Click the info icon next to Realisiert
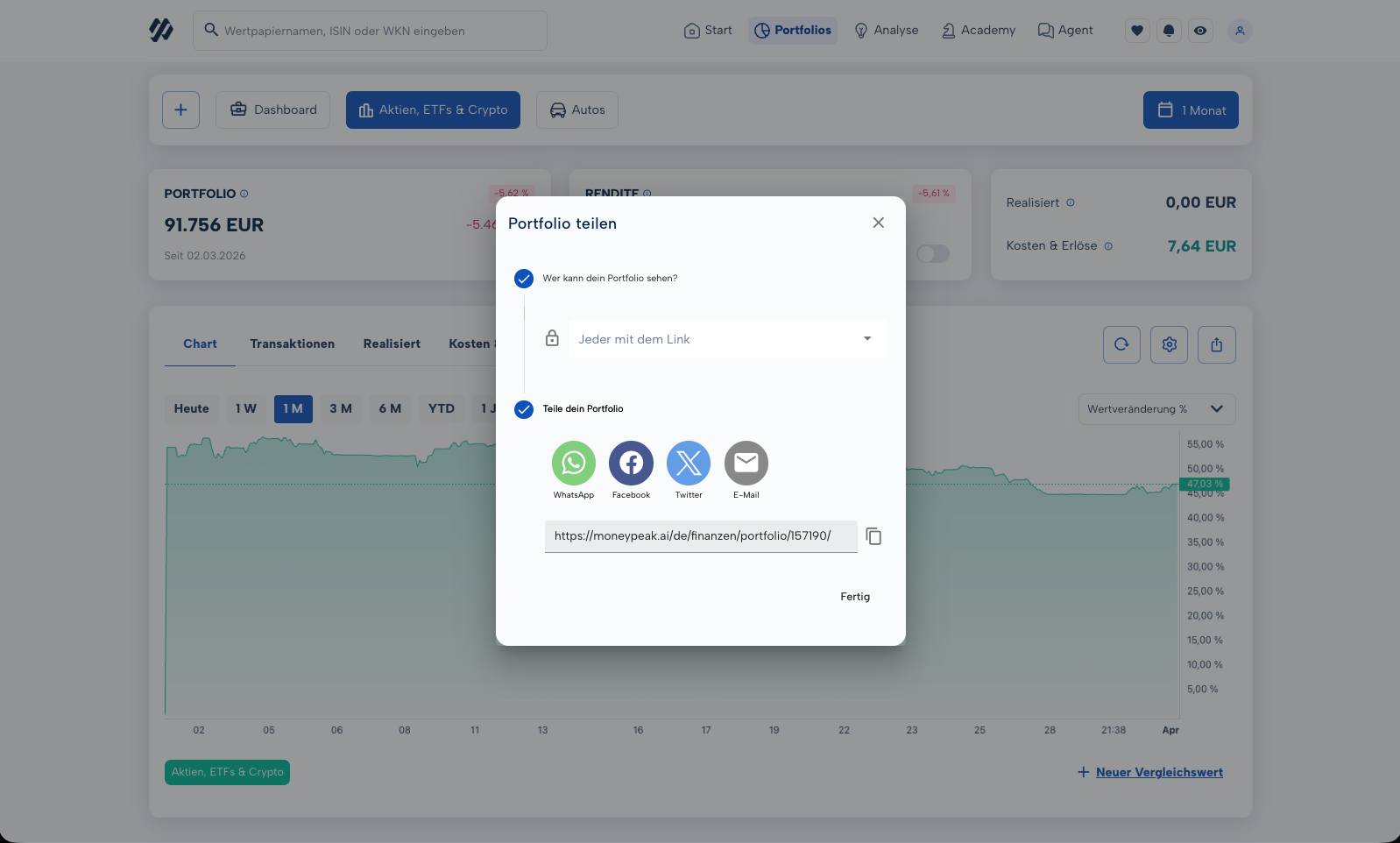1400x843 pixels. (x=1071, y=202)
